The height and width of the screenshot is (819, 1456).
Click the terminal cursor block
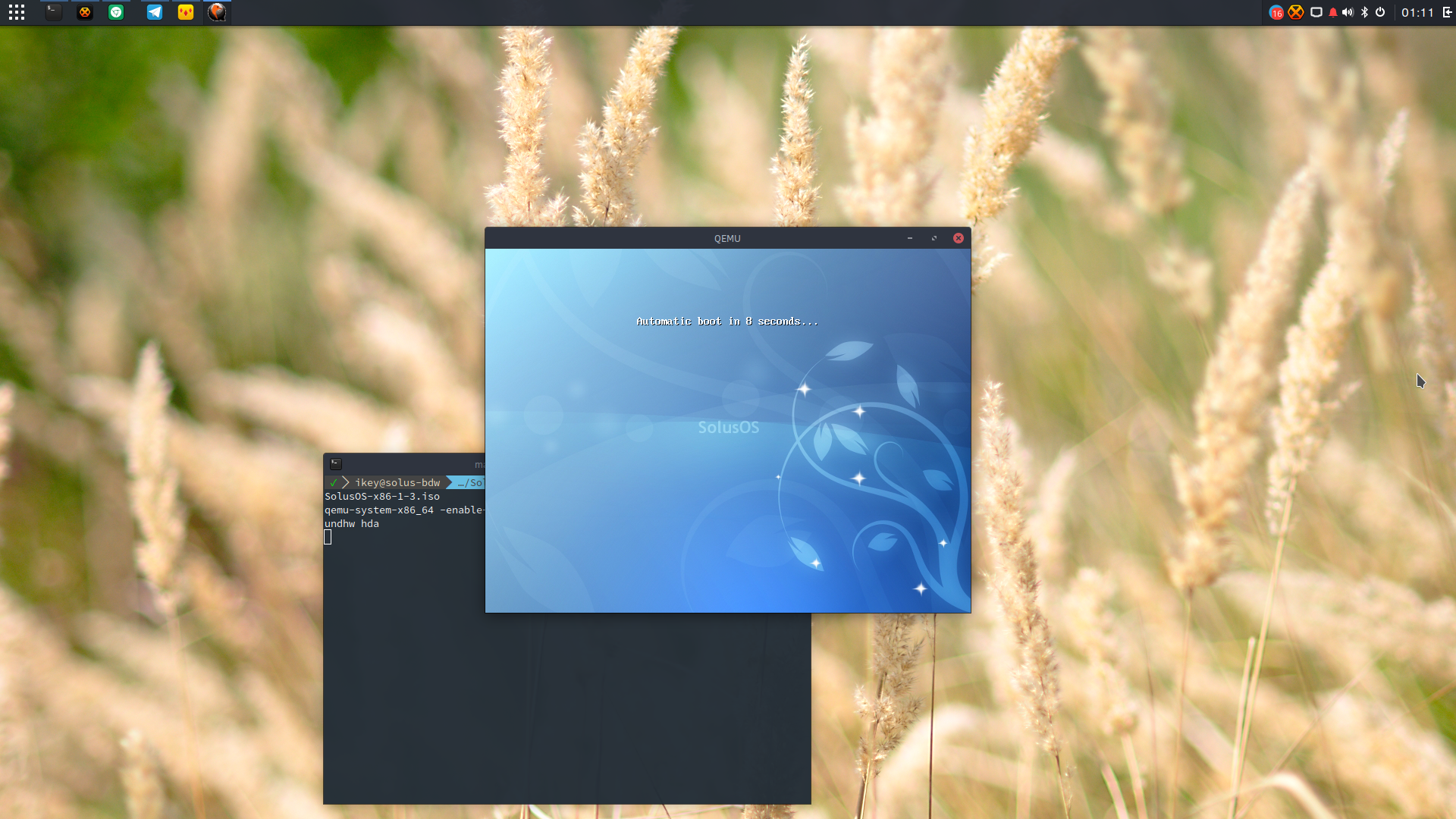tap(328, 537)
